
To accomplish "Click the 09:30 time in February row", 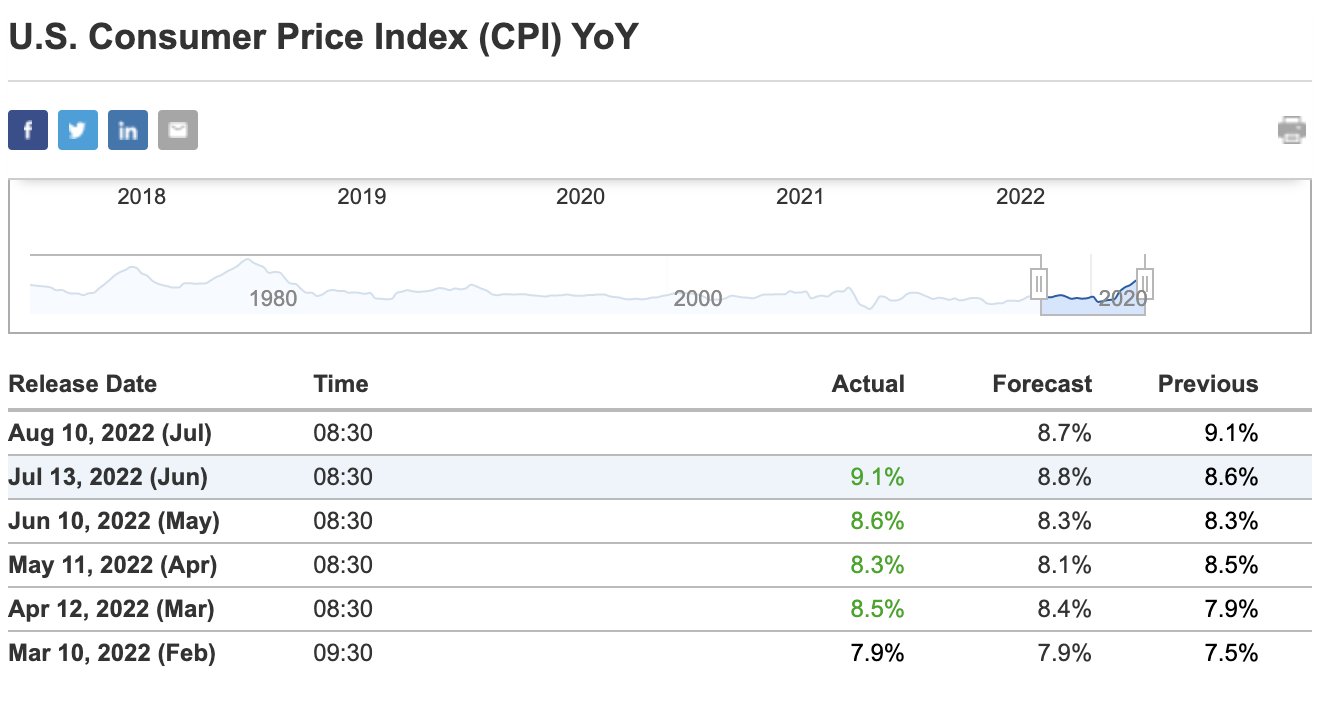I will tap(343, 653).
